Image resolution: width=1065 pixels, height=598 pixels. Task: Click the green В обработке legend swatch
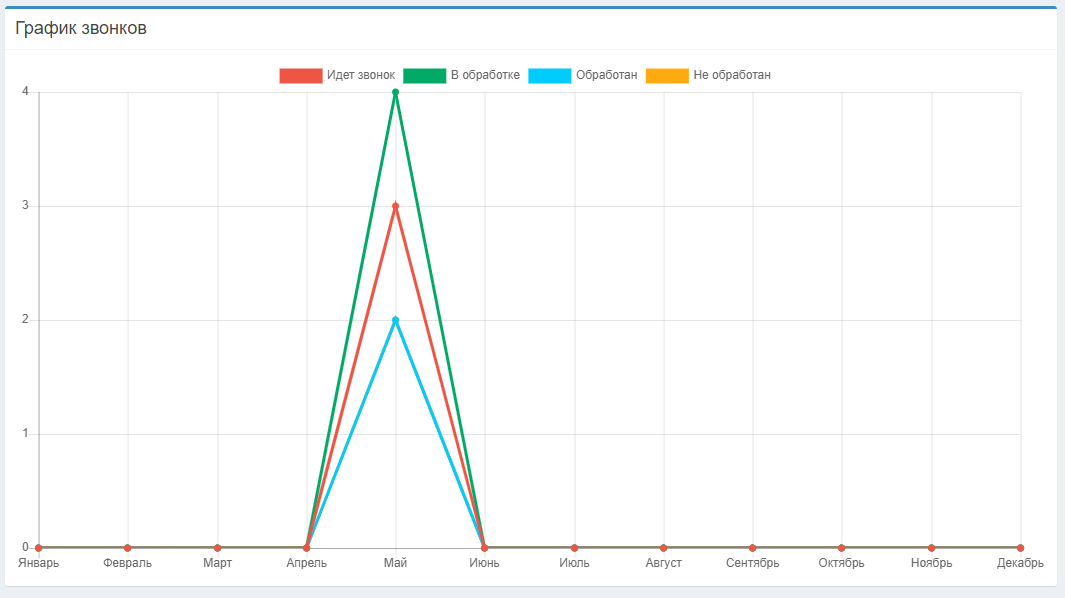tap(424, 76)
